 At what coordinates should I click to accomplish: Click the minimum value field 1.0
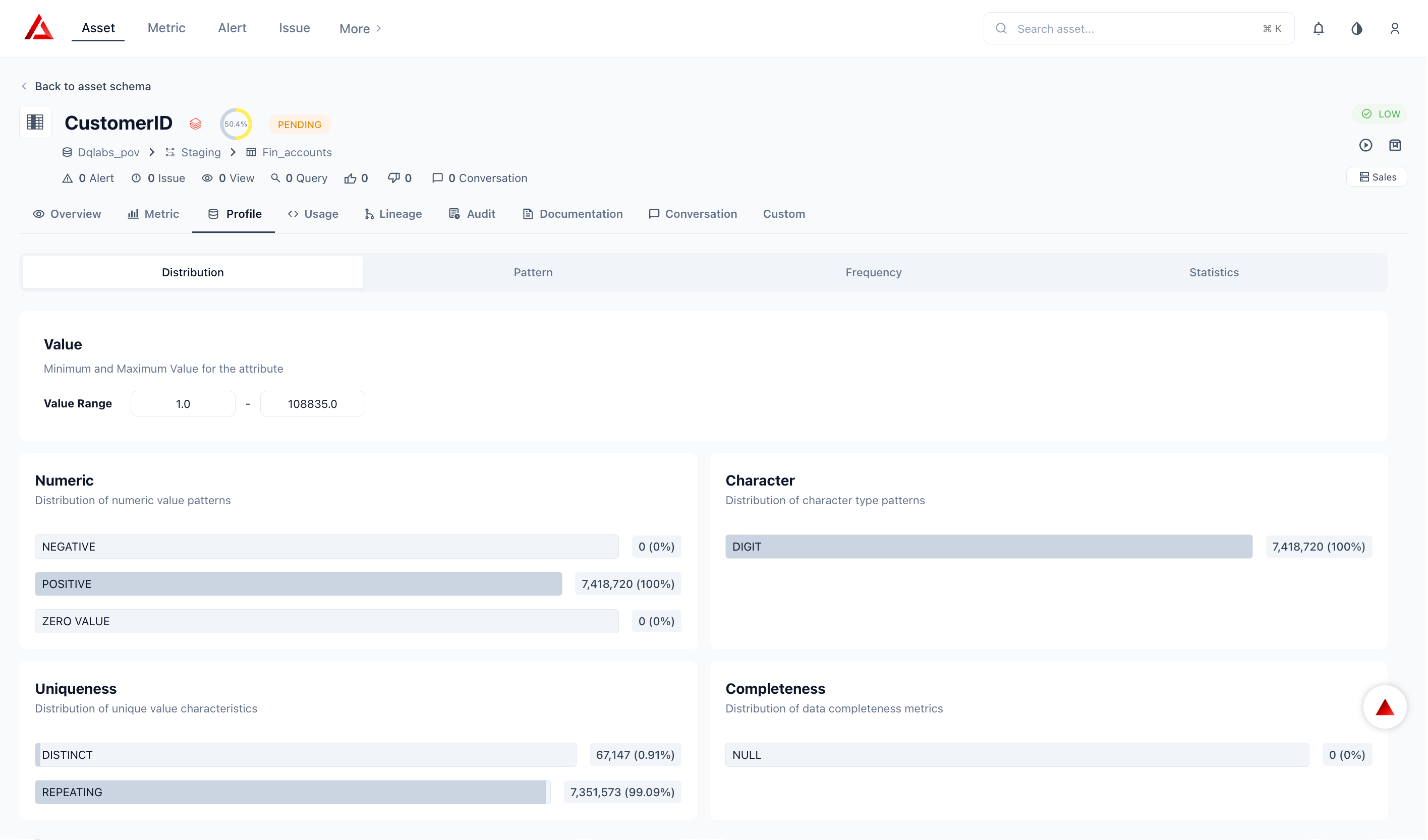(183, 404)
